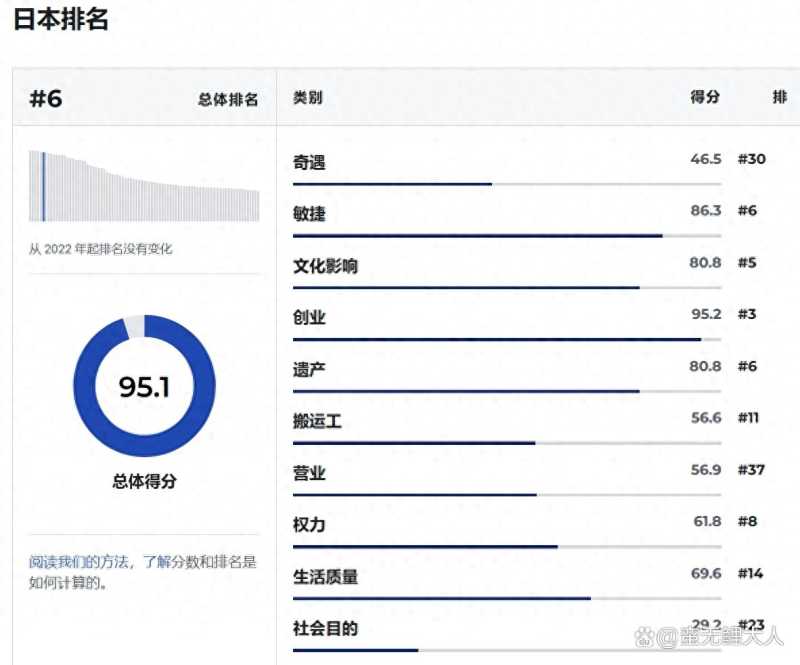Open the 文化影响 category
This screenshot has width=800, height=665.
coord(325,266)
